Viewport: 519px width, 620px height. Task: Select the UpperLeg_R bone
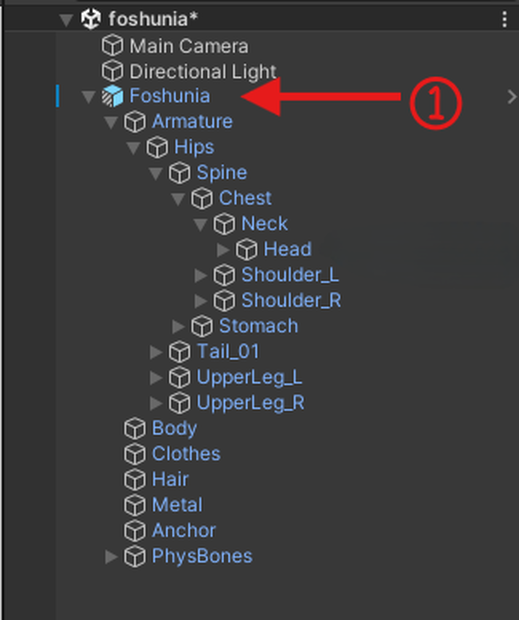point(251,403)
